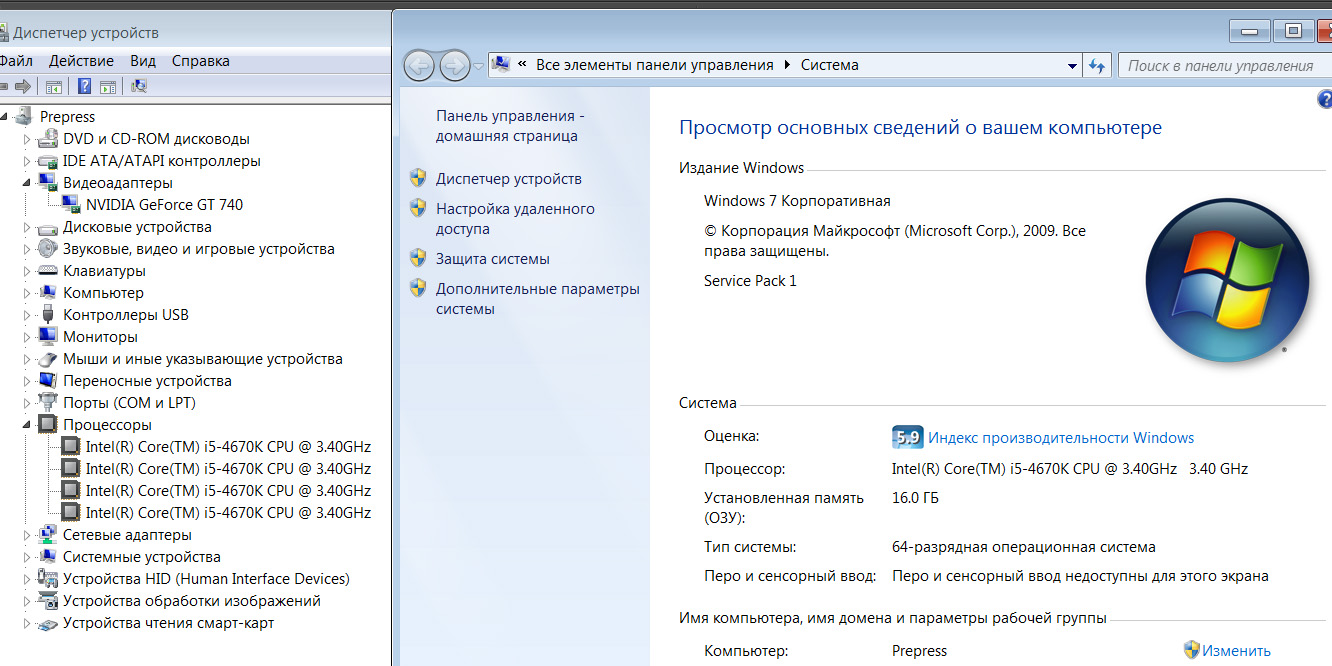Viewport: 1332px width, 666px height.
Task: Collapse the Prepress root node
Action: [5, 117]
